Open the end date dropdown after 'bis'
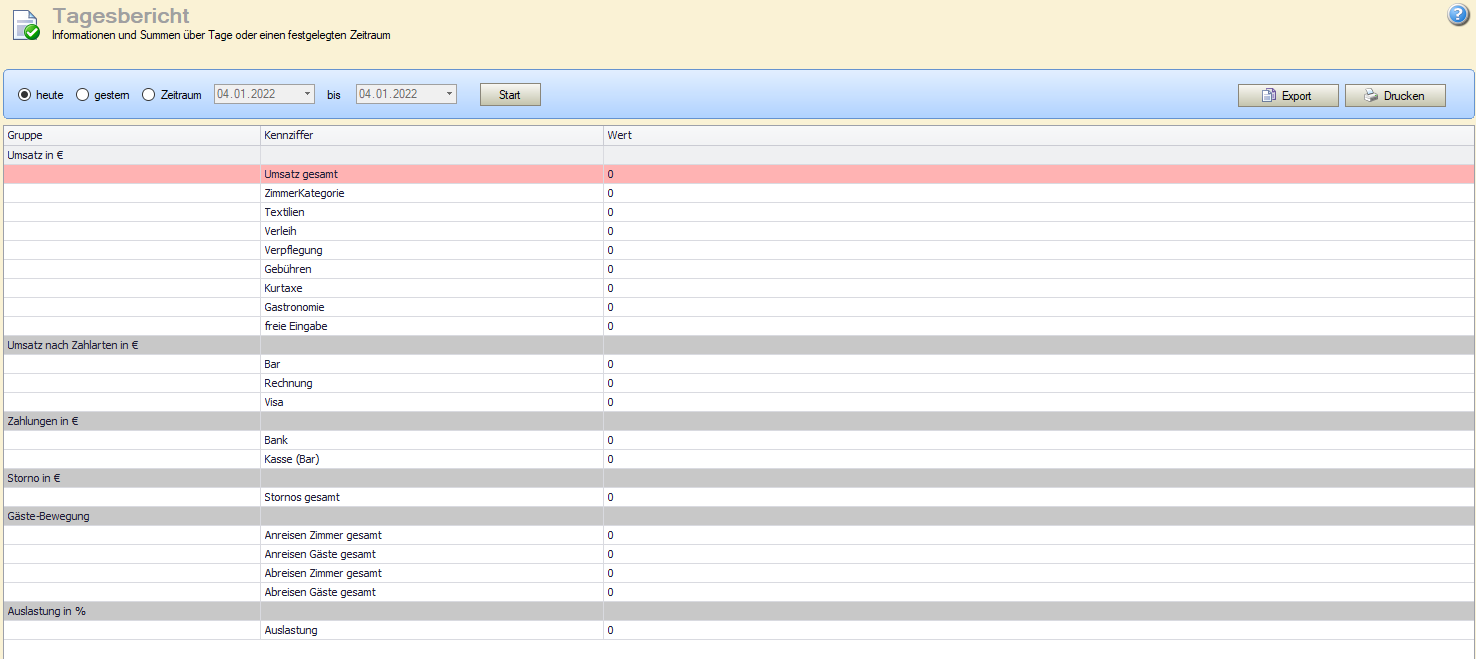The image size is (1476, 659). (x=449, y=94)
